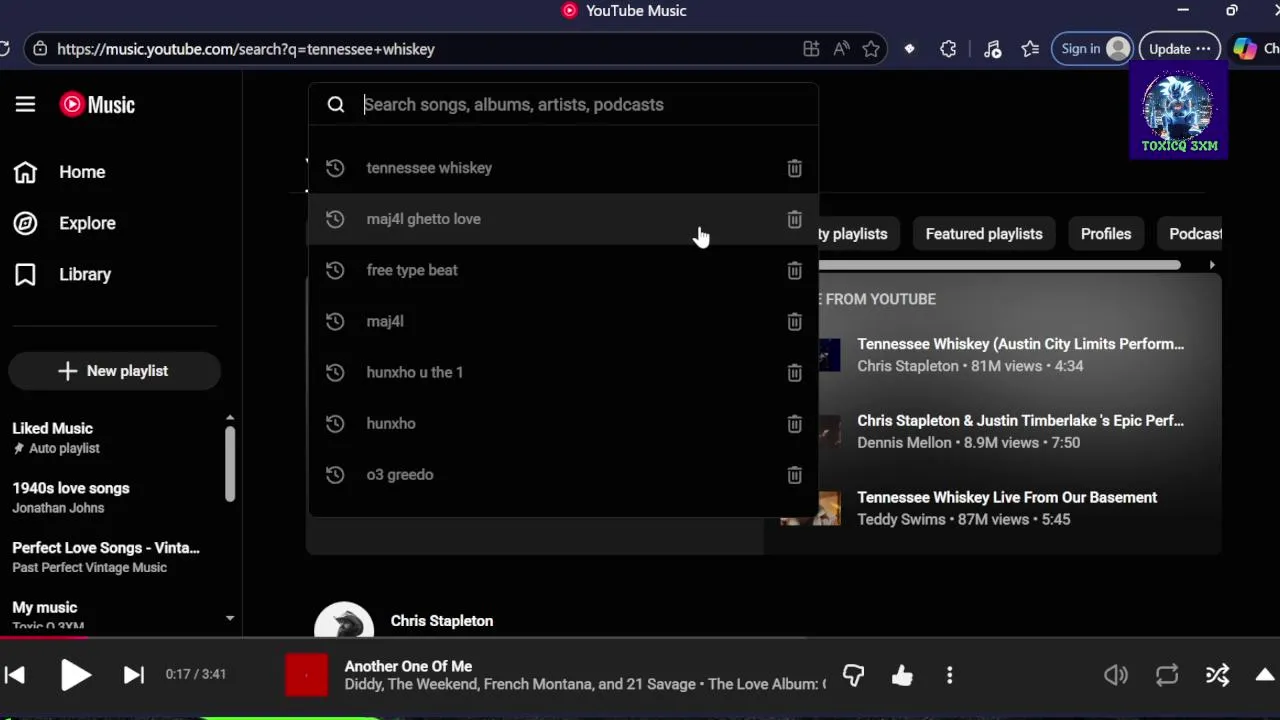Open Tennessee Whiskey Live From Our Basement
The image size is (1280, 720).
(x=1007, y=497)
